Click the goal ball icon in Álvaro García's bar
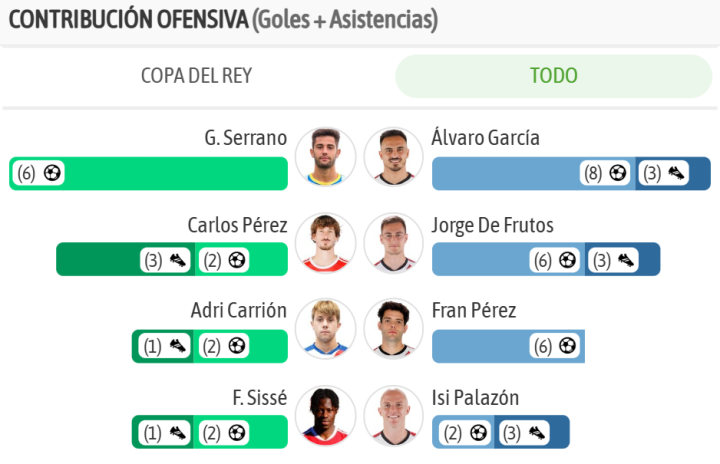This screenshot has height=464, width=720. [x=618, y=173]
